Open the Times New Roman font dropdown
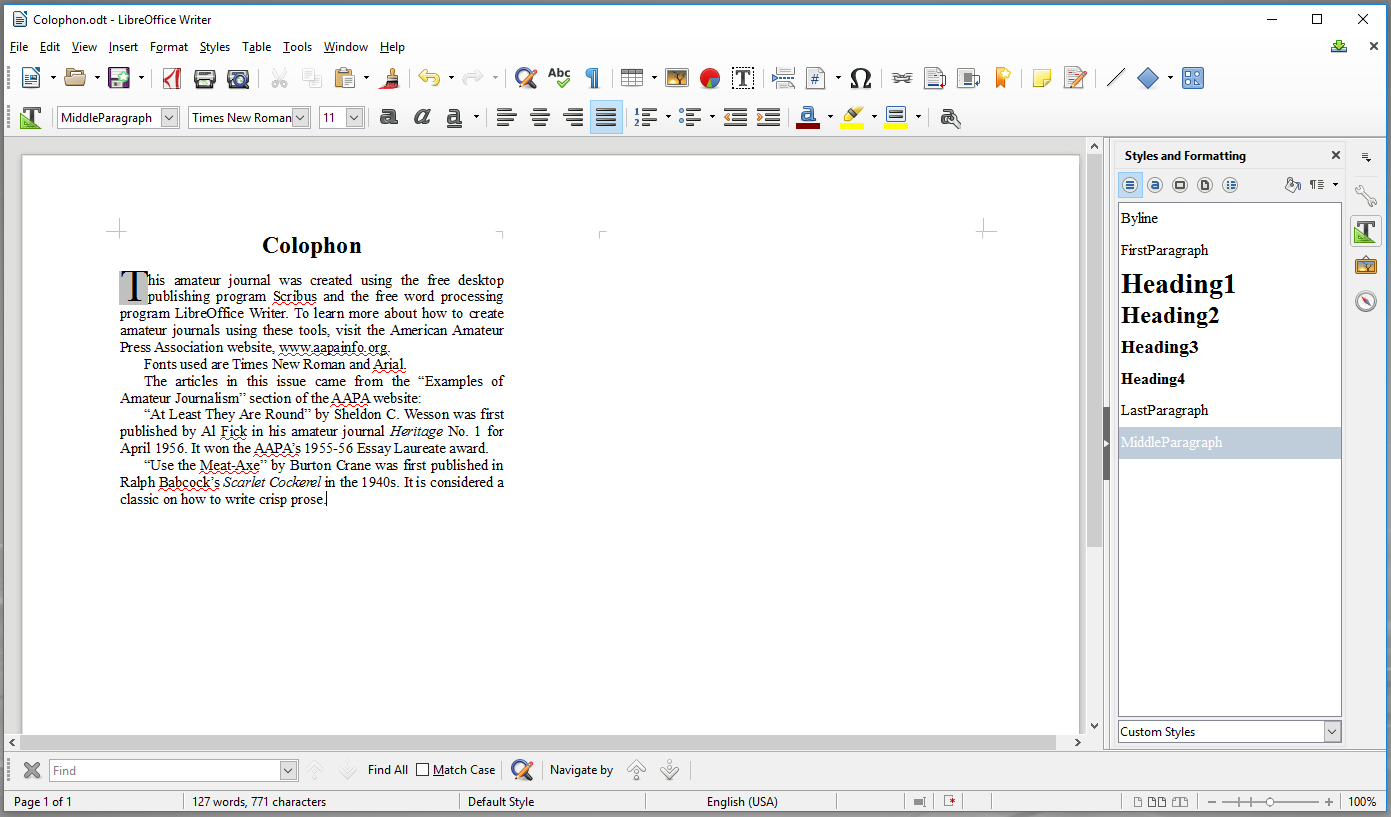 click(301, 118)
